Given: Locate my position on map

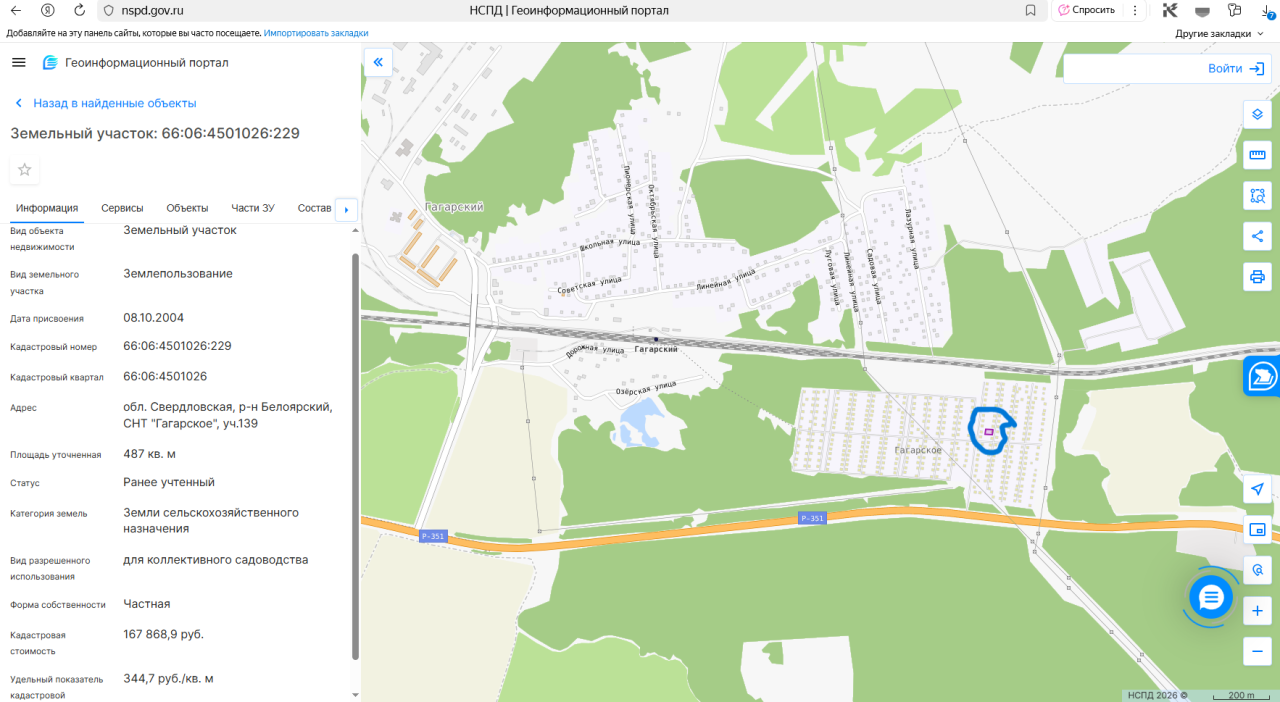Looking at the screenshot, I should 1258,489.
